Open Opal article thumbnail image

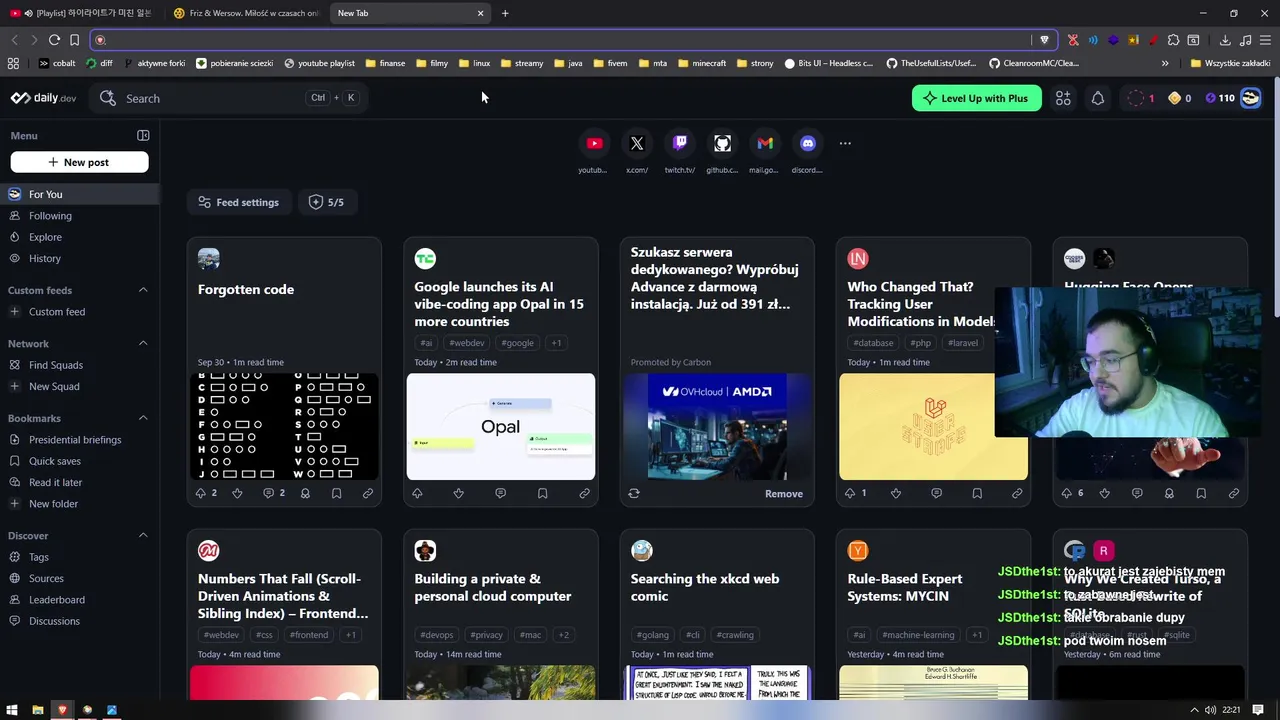point(500,427)
